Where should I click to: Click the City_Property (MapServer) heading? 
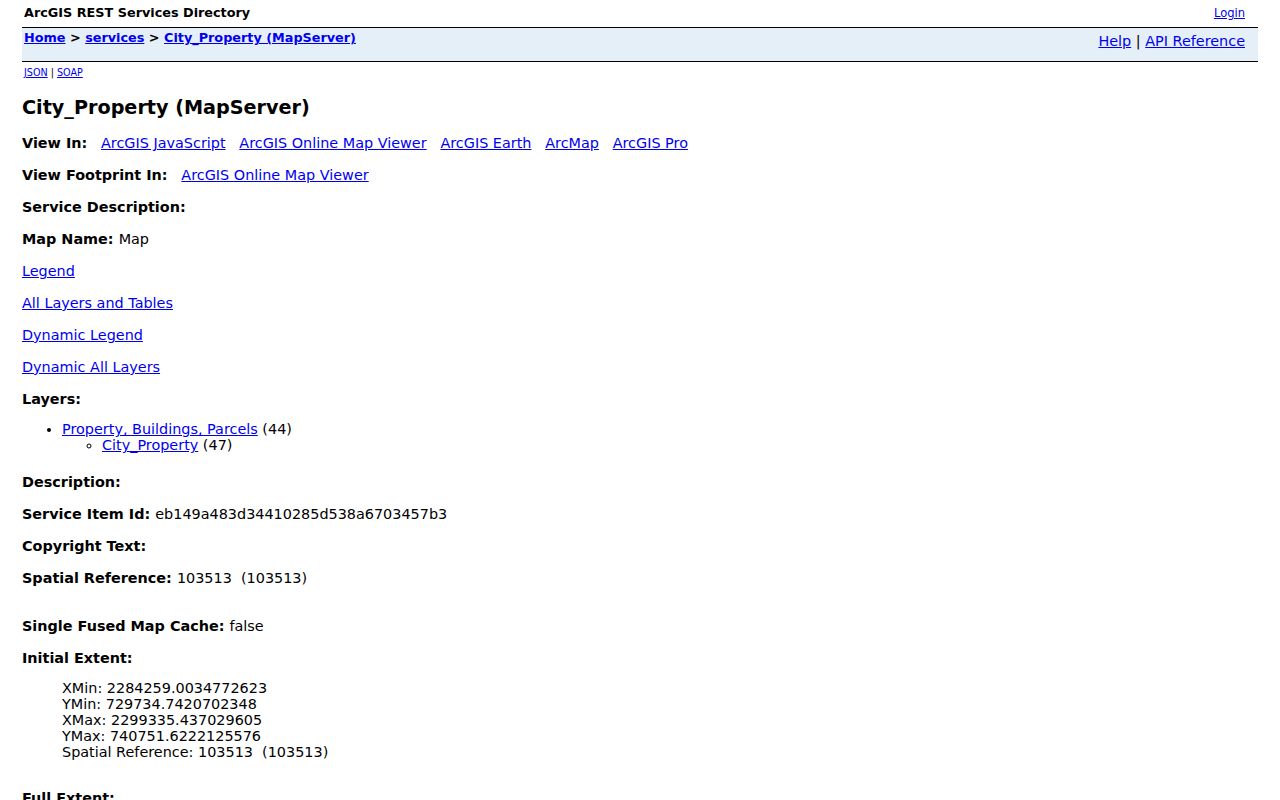click(166, 107)
